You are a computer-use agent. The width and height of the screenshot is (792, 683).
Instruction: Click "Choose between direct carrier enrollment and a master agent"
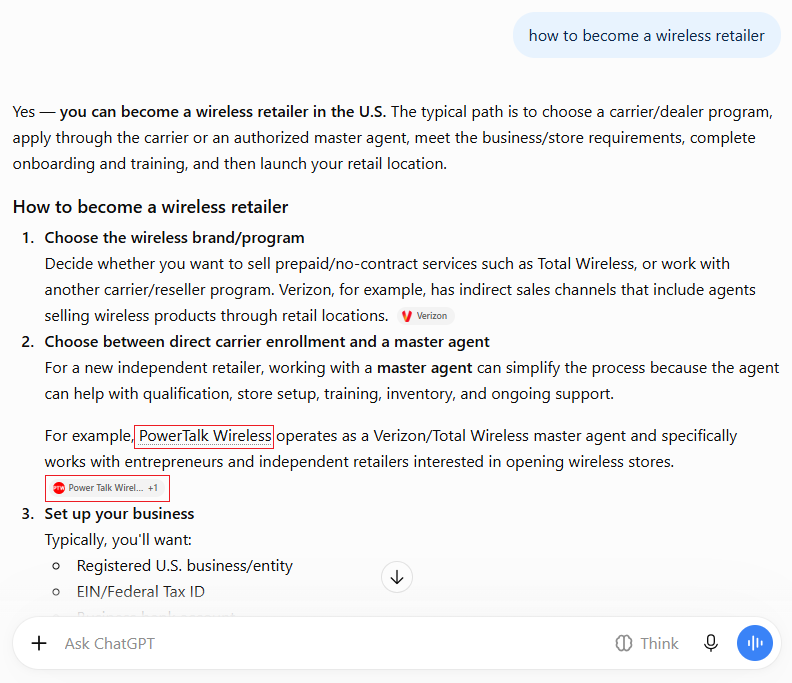click(267, 342)
